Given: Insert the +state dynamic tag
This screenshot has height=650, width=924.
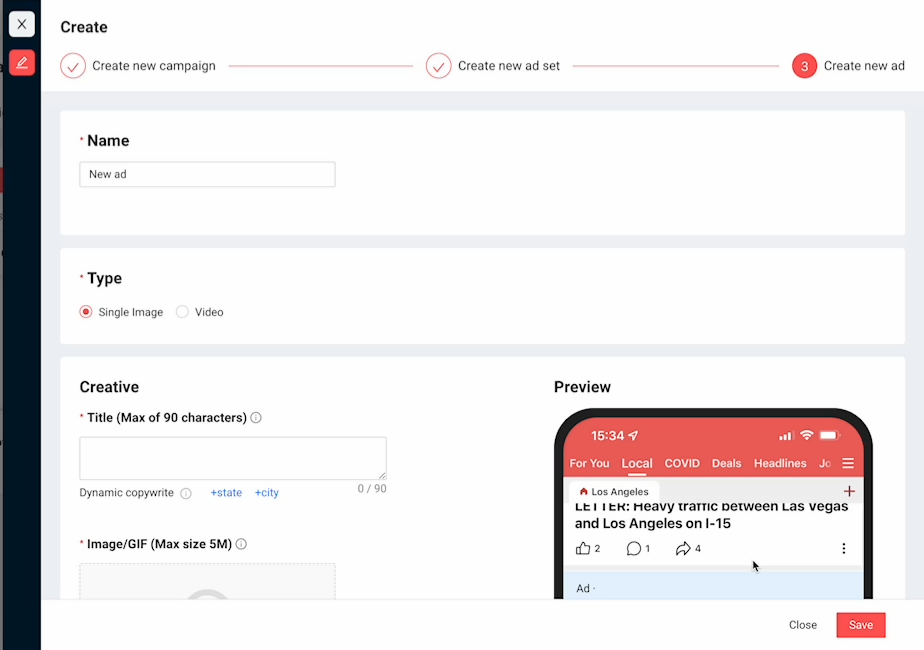Looking at the screenshot, I should (x=226, y=493).
